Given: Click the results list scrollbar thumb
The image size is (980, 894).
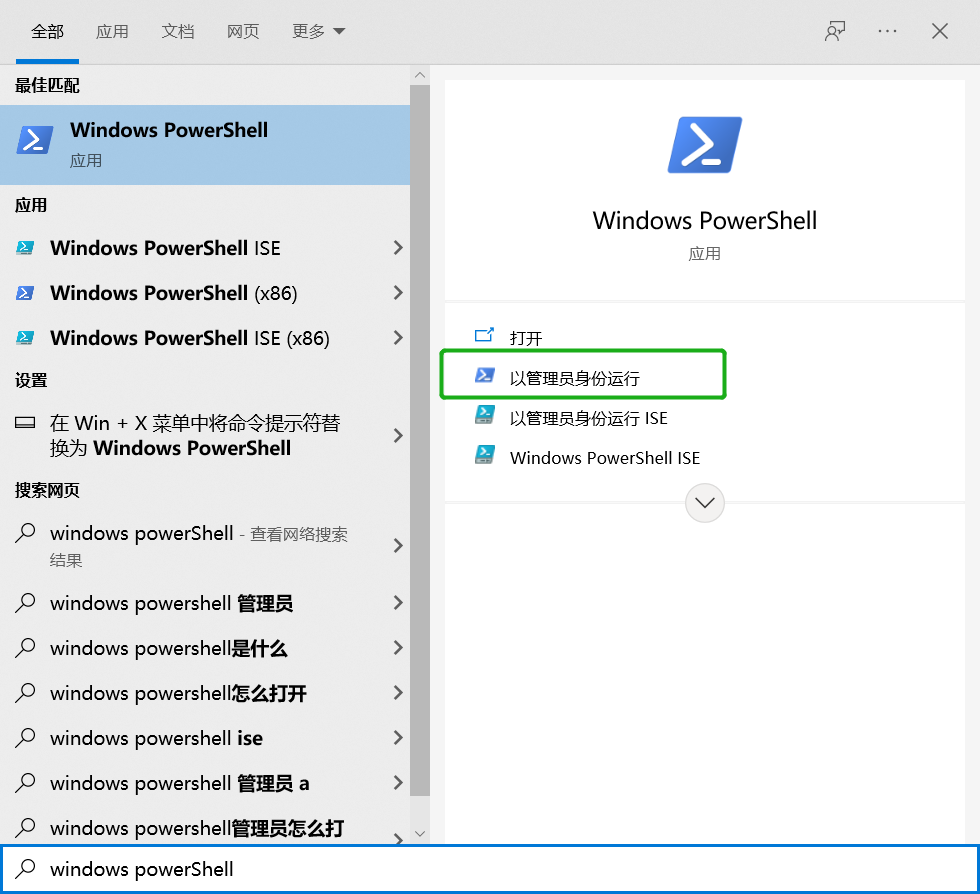Looking at the screenshot, I should [x=420, y=440].
